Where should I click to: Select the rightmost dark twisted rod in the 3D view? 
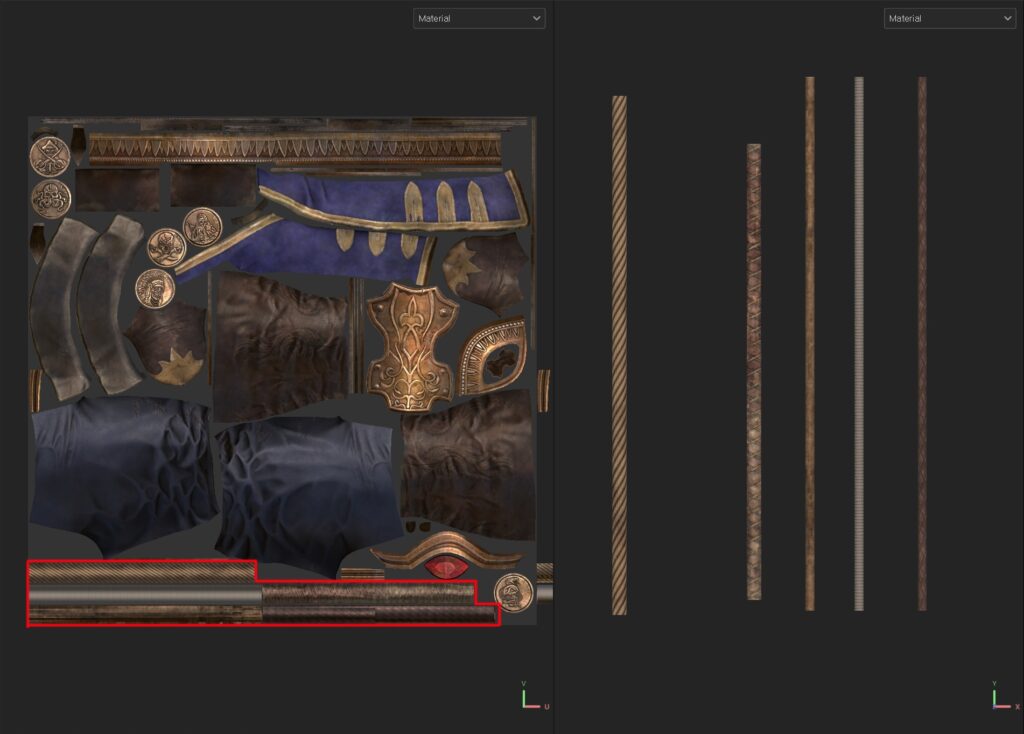tap(922, 343)
